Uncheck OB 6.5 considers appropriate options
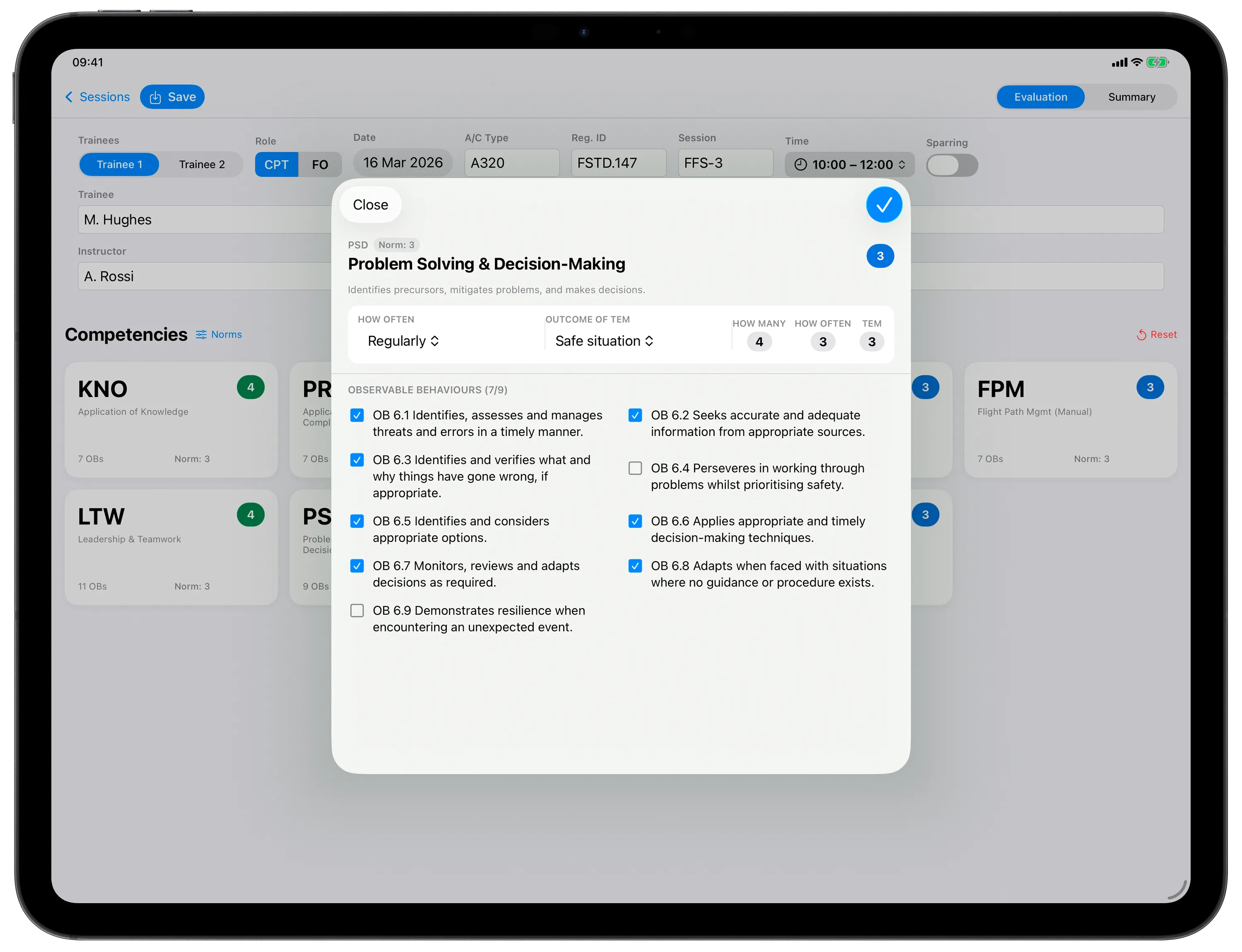 point(356,522)
